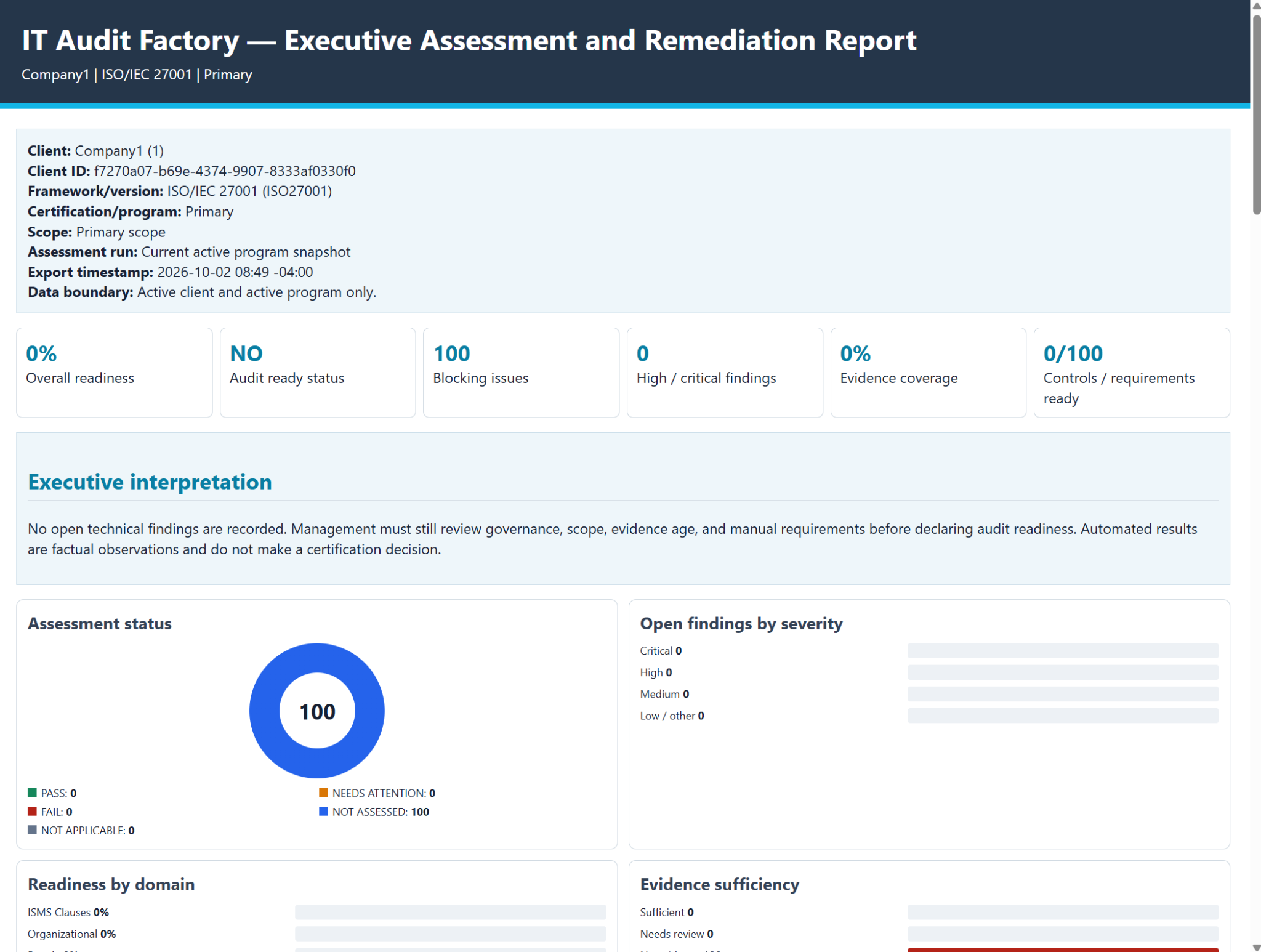Click the Overall readiness 0% card
This screenshot has width=1261, height=952.
[x=115, y=373]
